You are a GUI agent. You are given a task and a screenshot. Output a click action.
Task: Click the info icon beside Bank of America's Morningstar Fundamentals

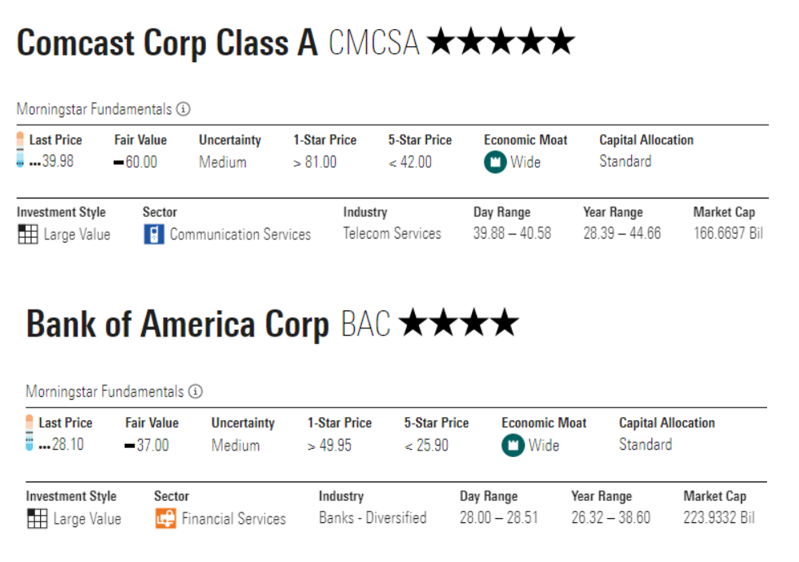click(x=196, y=391)
